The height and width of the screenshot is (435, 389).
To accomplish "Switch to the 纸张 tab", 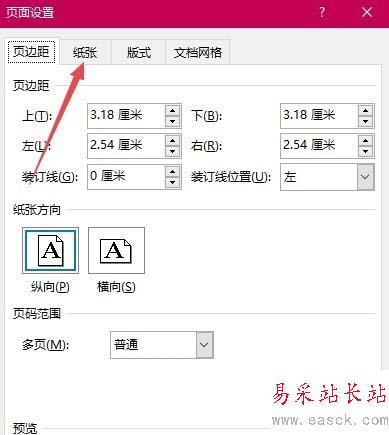I will [x=85, y=52].
